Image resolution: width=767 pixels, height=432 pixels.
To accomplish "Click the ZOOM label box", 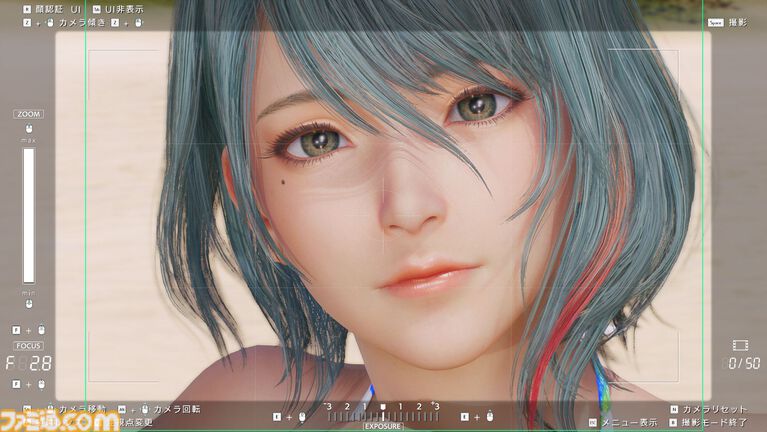I will [x=28, y=114].
